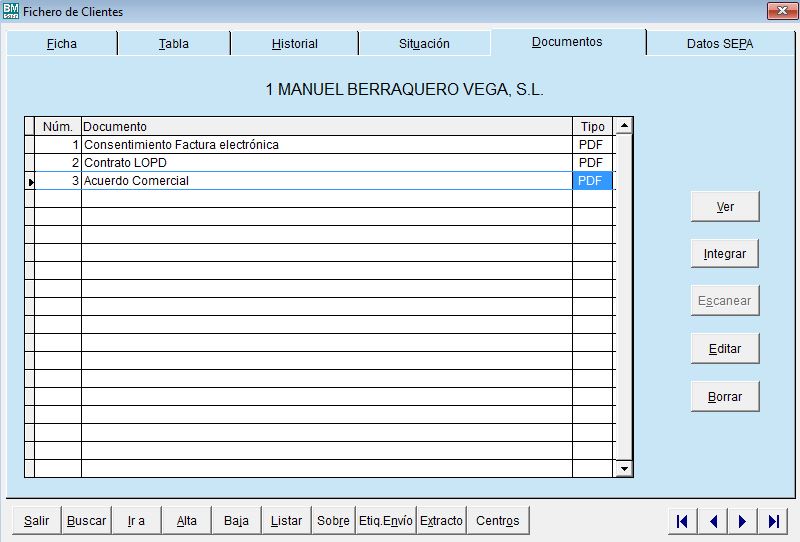This screenshot has width=800, height=542.
Task: Click the Integrar button
Action: (x=725, y=254)
